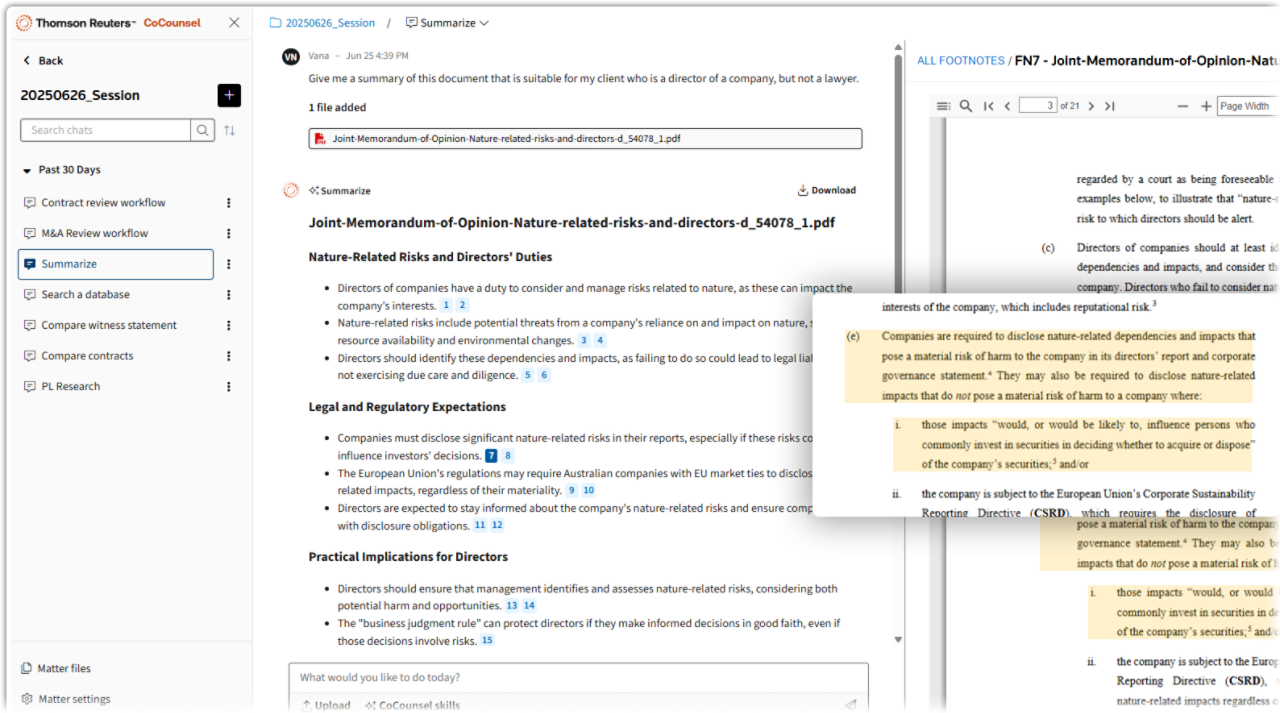Open the Contract review workflow chat

(x=103, y=203)
